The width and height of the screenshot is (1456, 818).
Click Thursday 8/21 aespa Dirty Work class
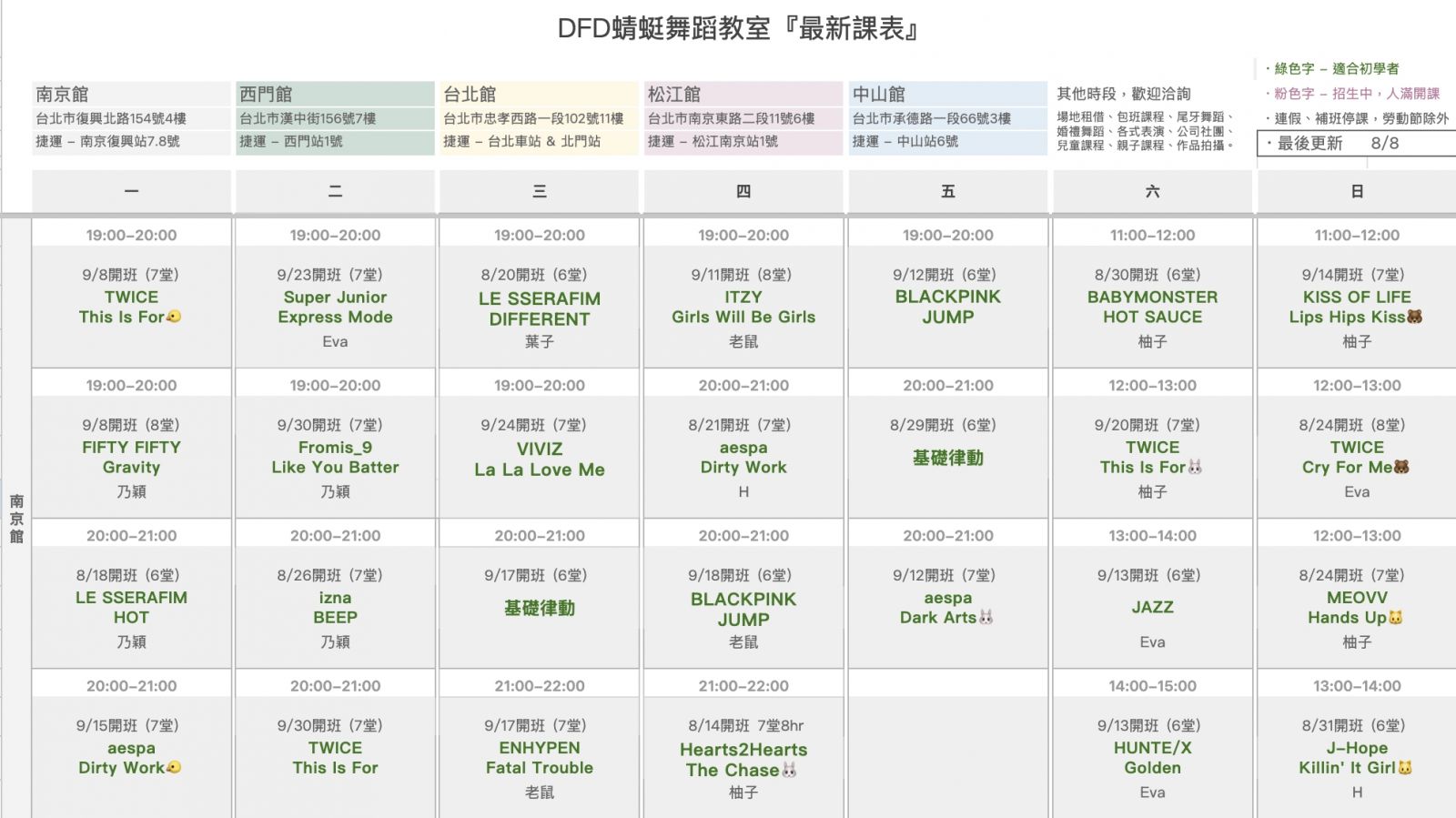point(743,458)
